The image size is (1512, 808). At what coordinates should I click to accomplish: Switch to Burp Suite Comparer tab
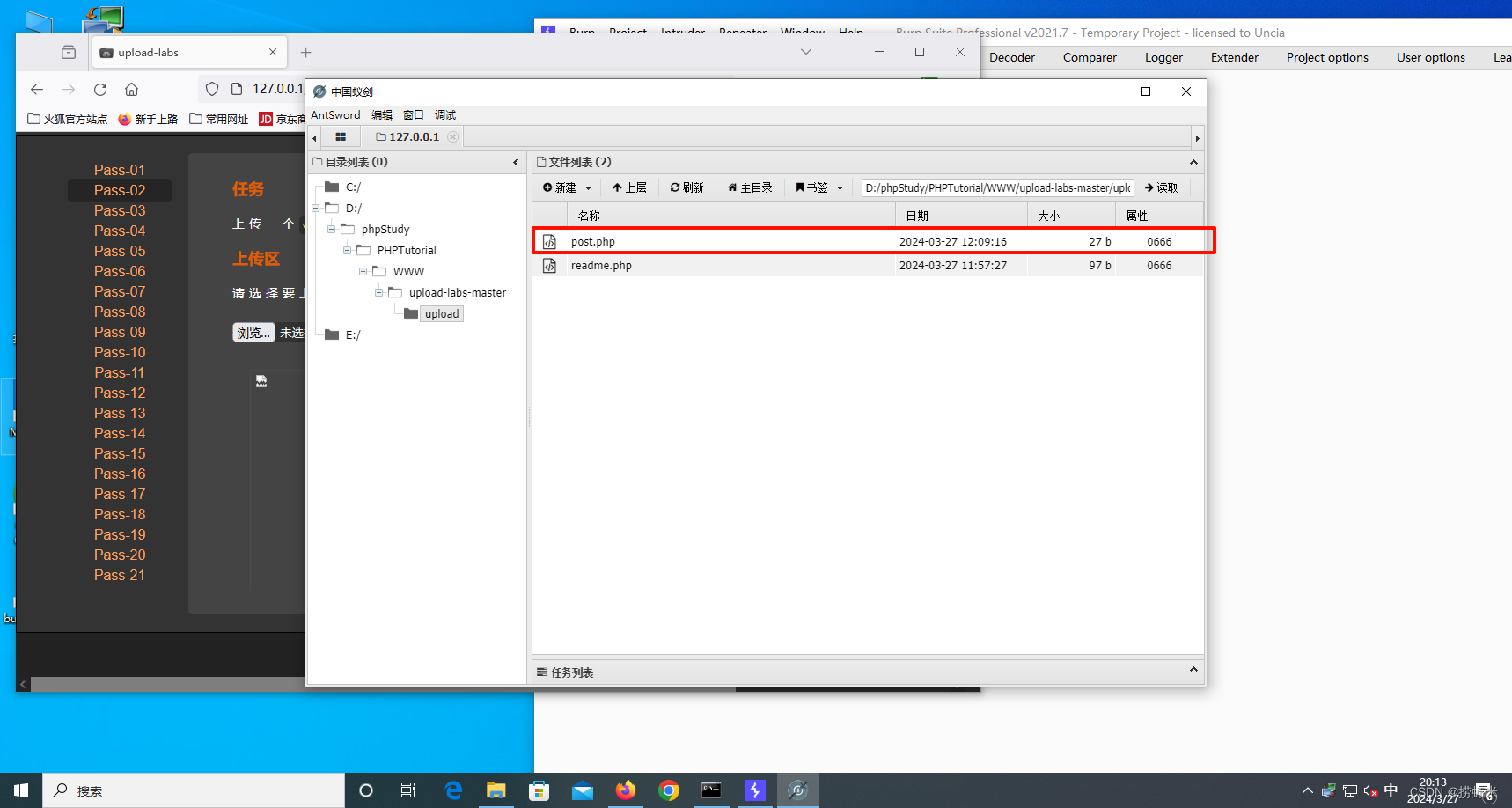[1090, 58]
